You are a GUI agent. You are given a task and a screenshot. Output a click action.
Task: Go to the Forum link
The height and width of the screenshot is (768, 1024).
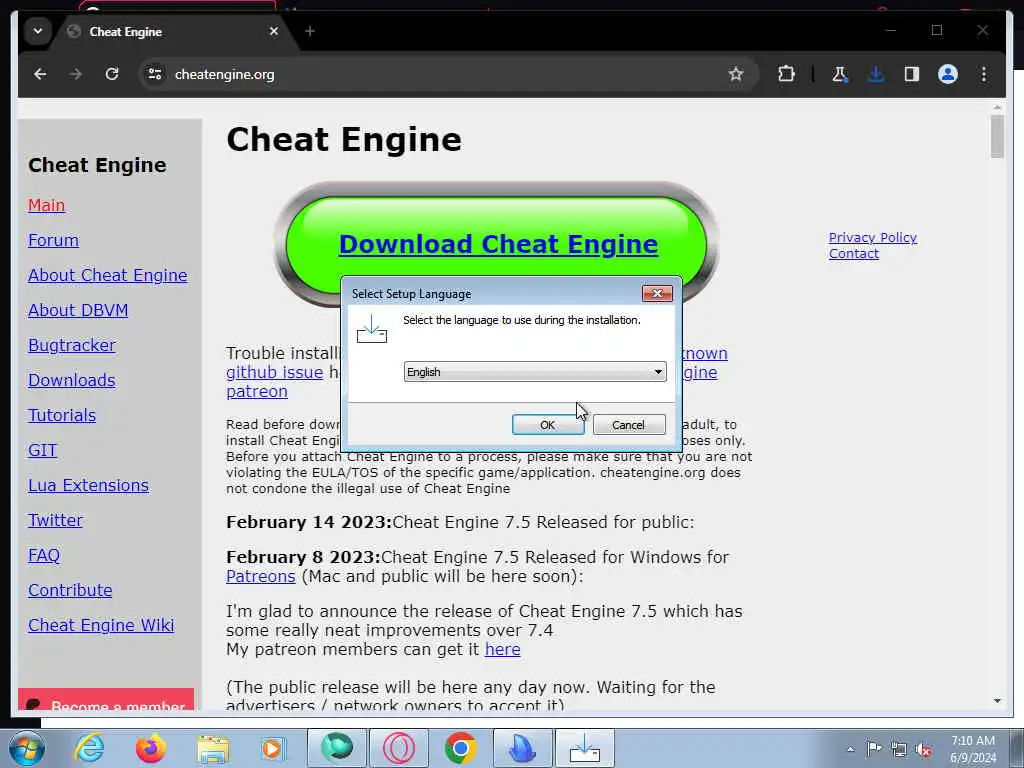point(54,240)
